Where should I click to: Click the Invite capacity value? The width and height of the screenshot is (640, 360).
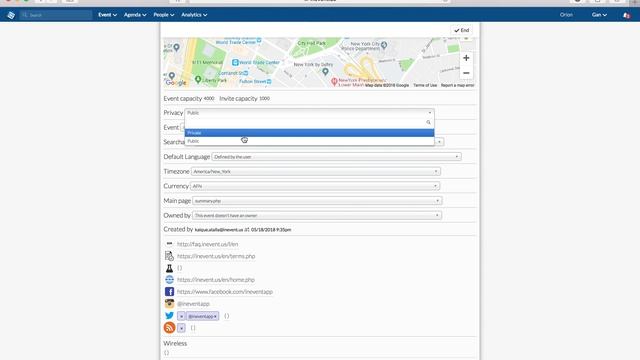[264, 98]
